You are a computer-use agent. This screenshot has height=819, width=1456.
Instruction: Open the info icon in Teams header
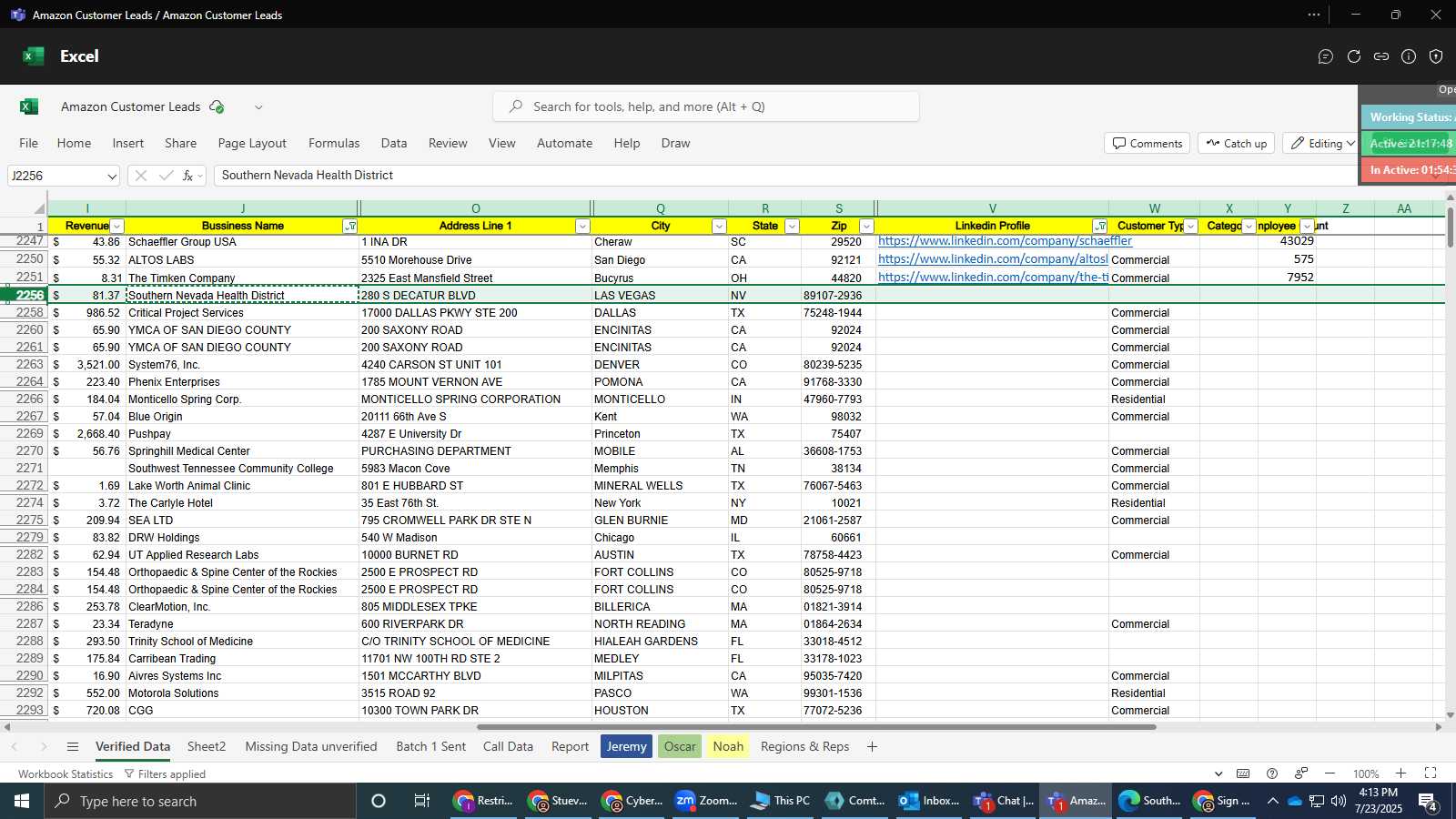(1409, 56)
